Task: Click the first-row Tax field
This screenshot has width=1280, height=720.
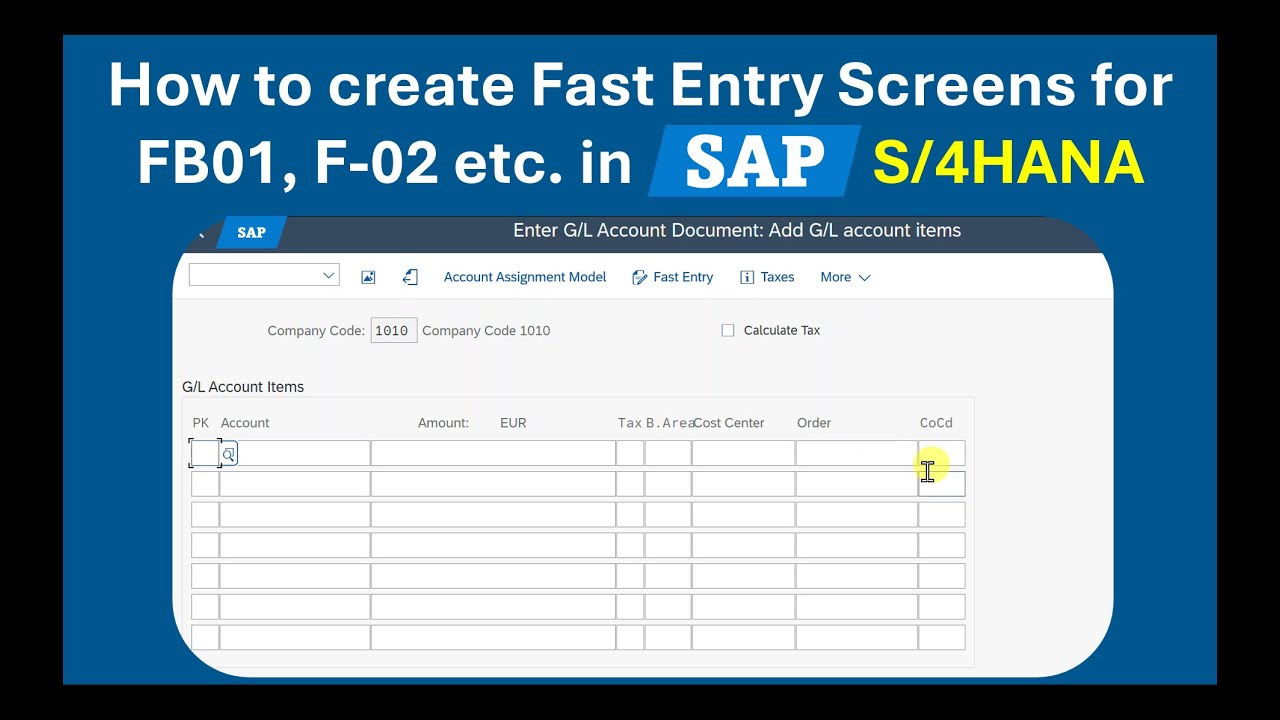Action: (x=630, y=453)
